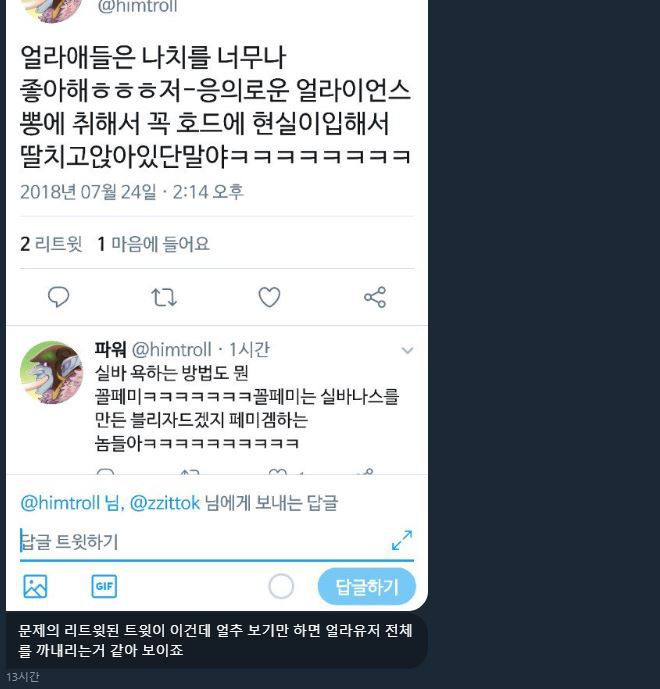Open the 1 마음에 들어요 likes list
660x689 pixels.
pos(153,244)
